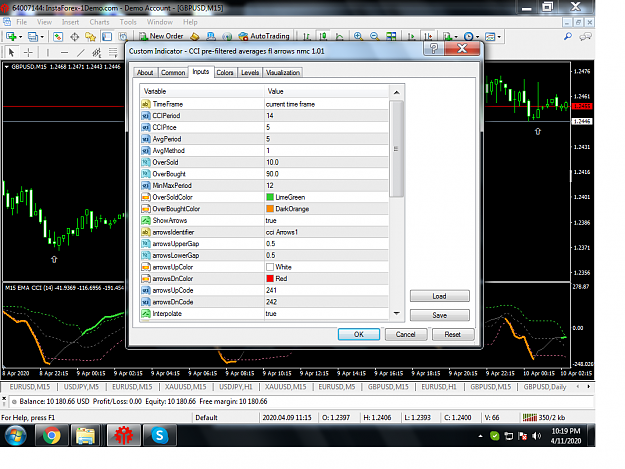Screen dimensions: 625x469
Task: Click the White arrowsUpColor swatch
Action: [x=270, y=267]
